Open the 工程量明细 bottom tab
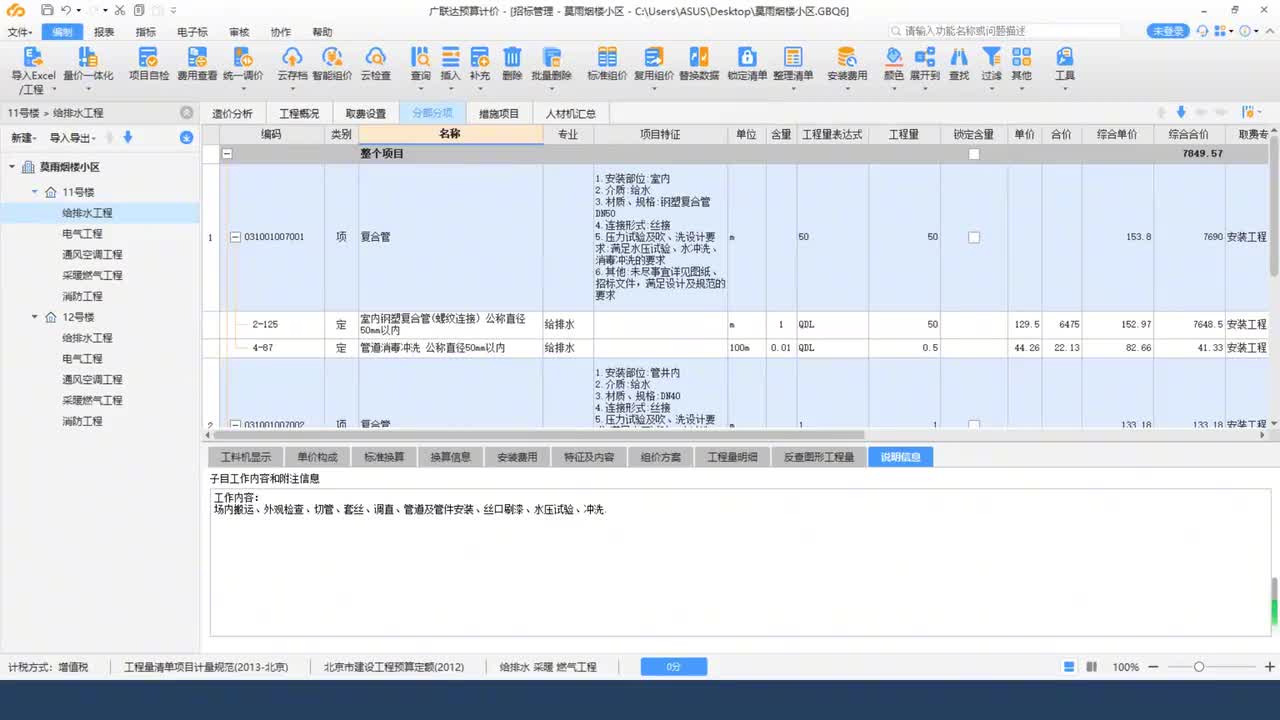Screen dimensions: 1280x720 click(732, 457)
